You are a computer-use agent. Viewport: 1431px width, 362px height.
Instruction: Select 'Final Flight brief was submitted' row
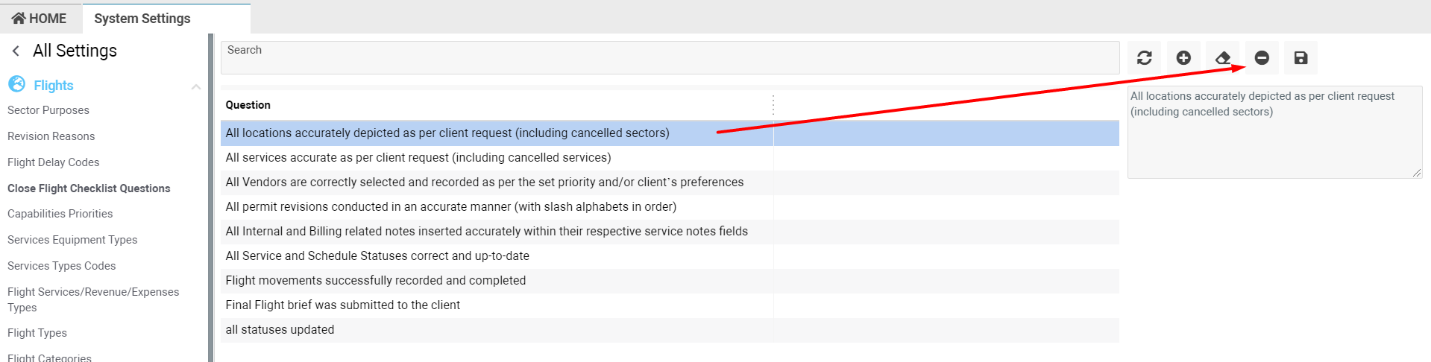[x=670, y=305]
